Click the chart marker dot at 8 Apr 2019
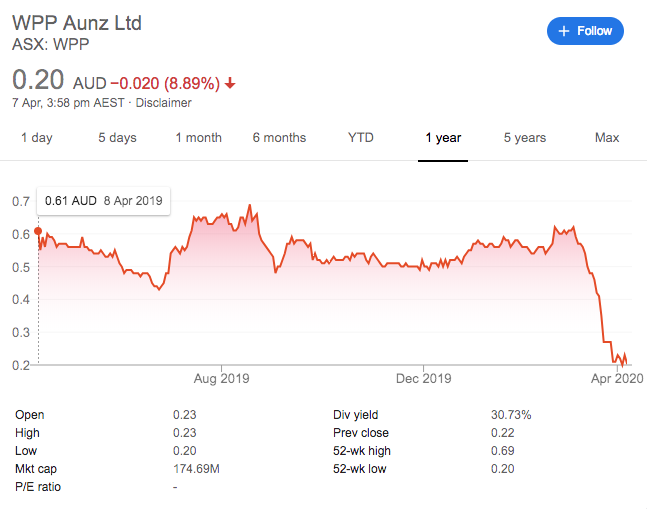The height and width of the screenshot is (509, 647). pyautogui.click(x=38, y=231)
